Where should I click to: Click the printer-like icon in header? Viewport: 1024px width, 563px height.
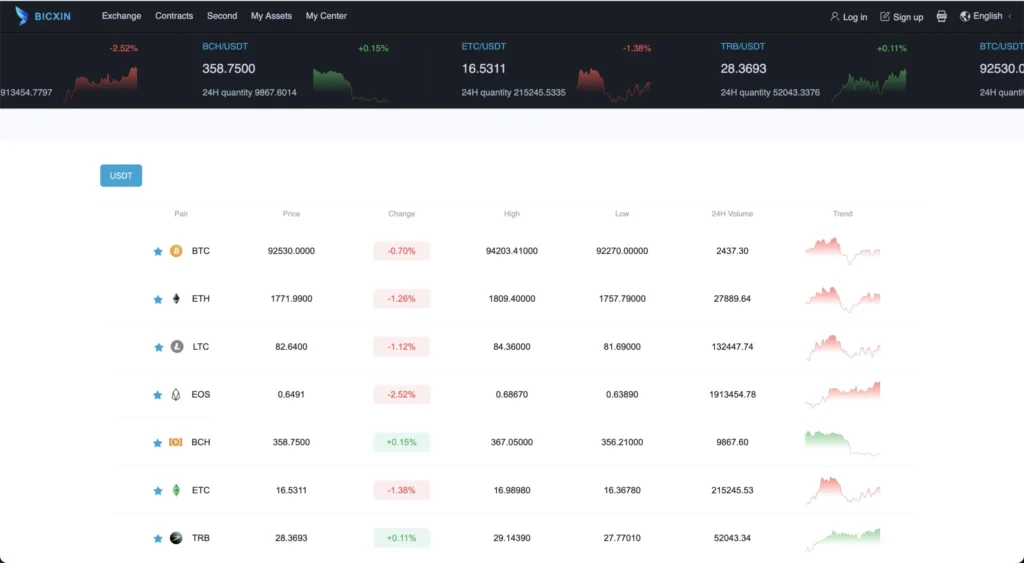pyautogui.click(x=941, y=16)
